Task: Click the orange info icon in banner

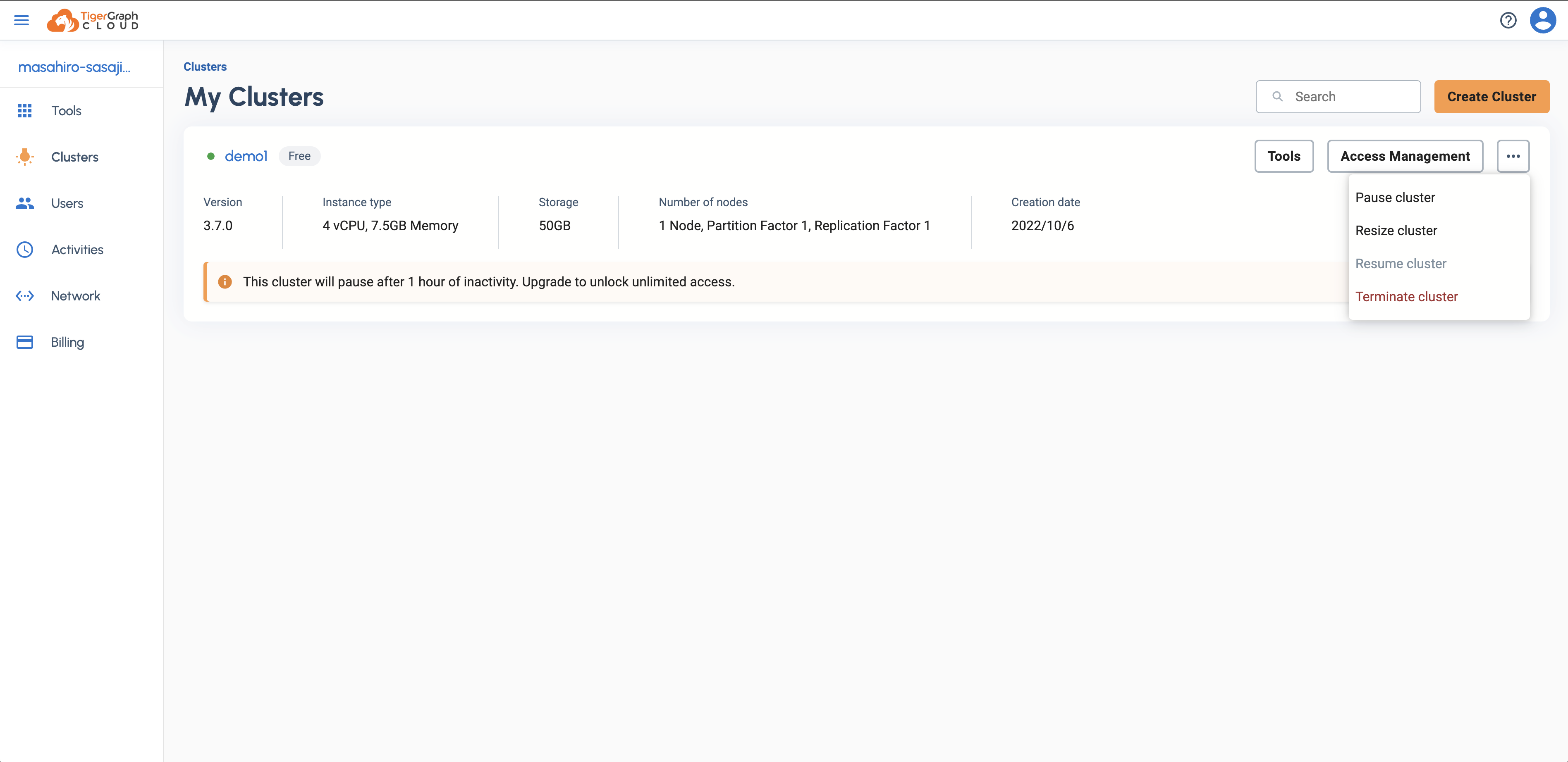Action: coord(225,281)
